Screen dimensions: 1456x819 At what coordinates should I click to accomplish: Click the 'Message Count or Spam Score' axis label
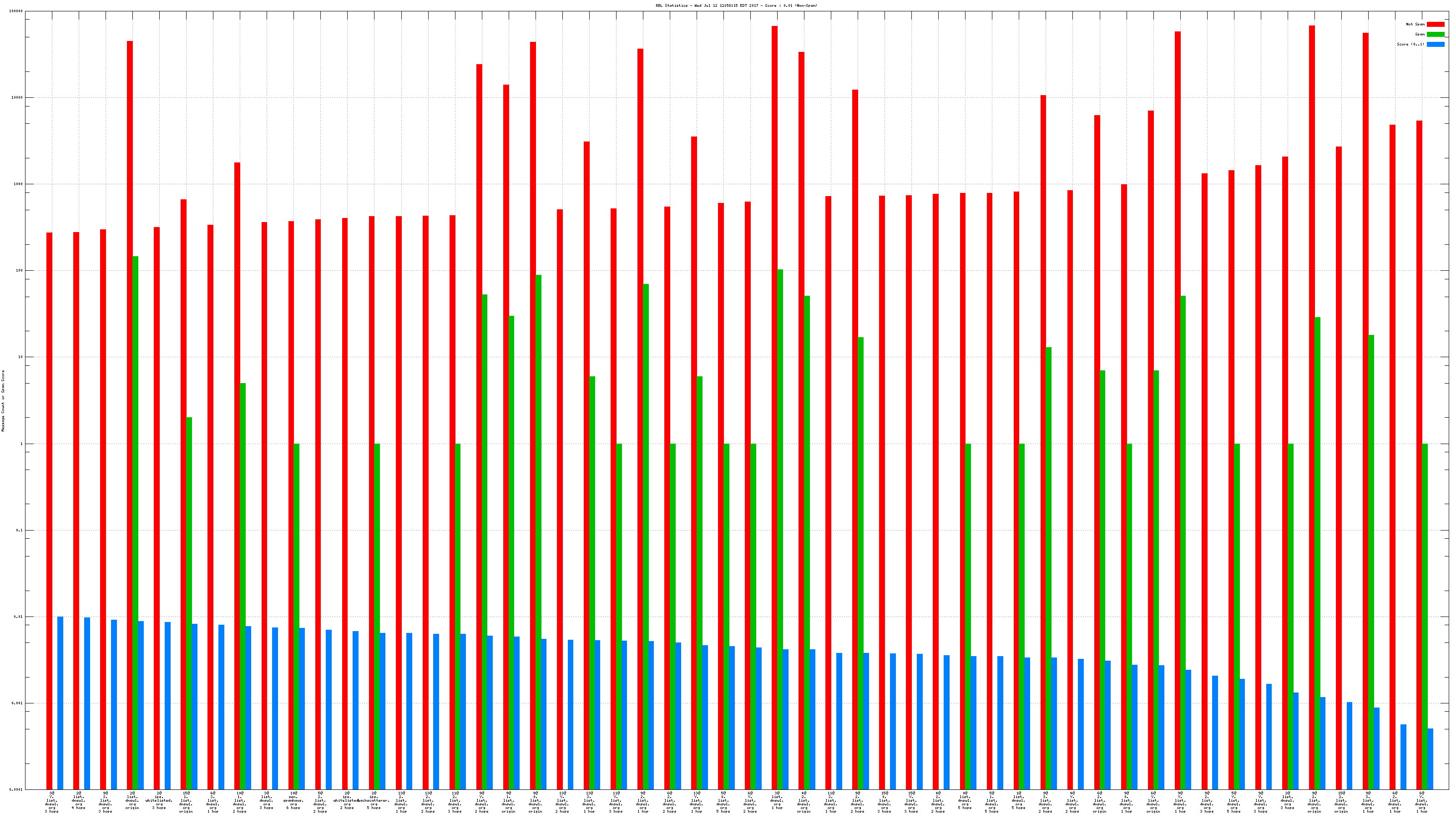tap(3, 401)
